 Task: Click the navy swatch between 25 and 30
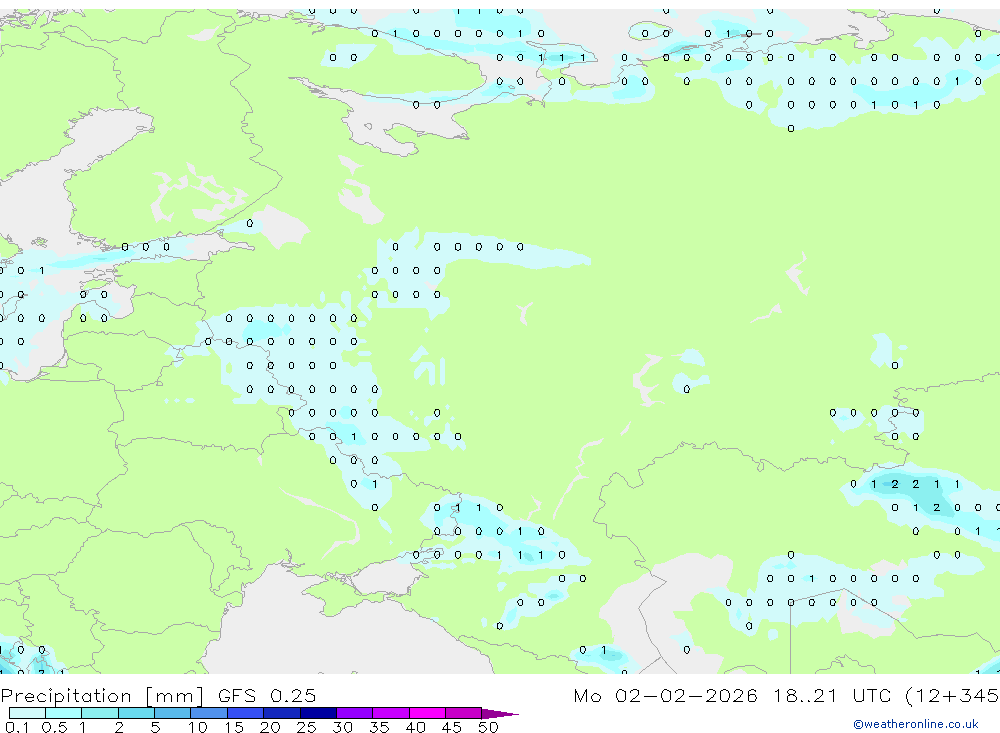point(318,713)
